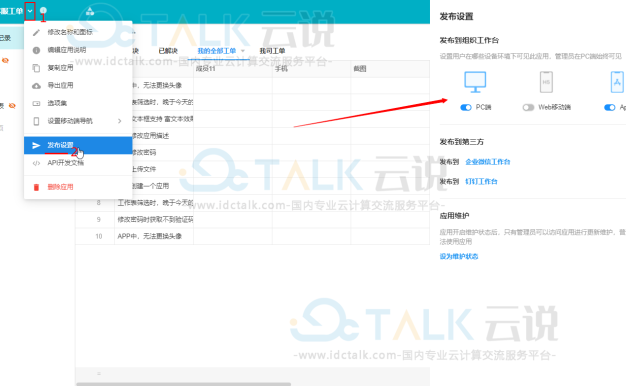Open API开发文档 menu entry

(x=78, y=163)
